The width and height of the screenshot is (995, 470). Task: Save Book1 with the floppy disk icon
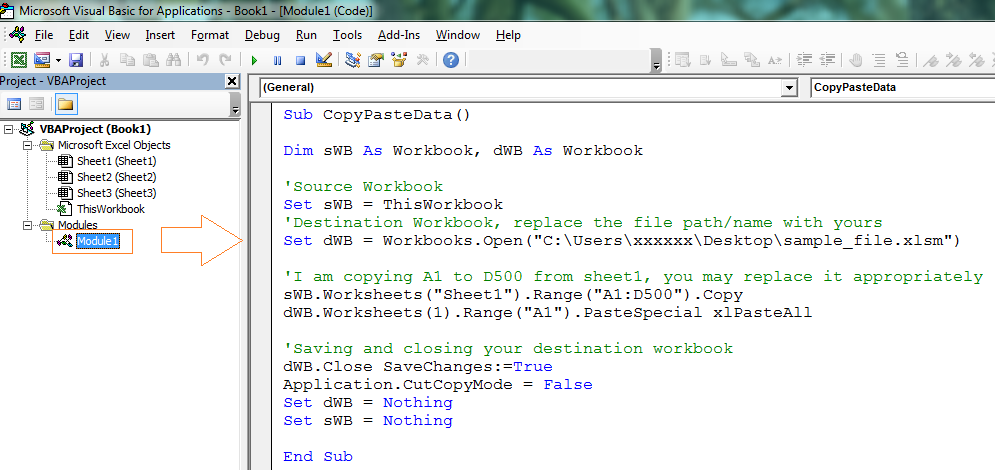click(76, 60)
